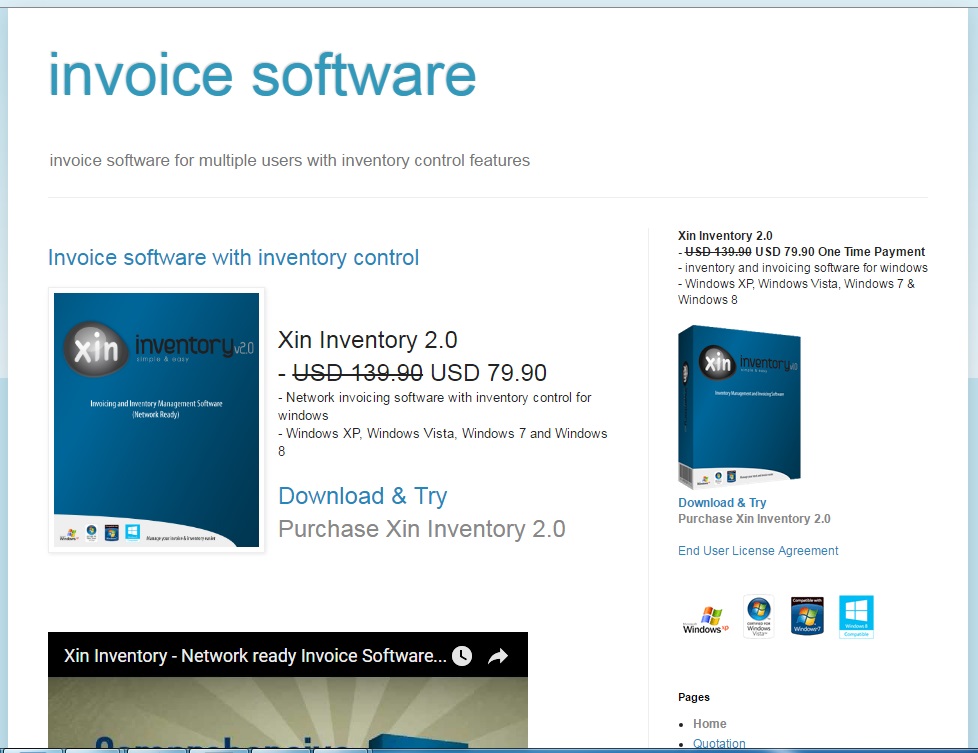Click the large Xin Inventory box image
Screen dimensions: 978x753
coord(157,420)
